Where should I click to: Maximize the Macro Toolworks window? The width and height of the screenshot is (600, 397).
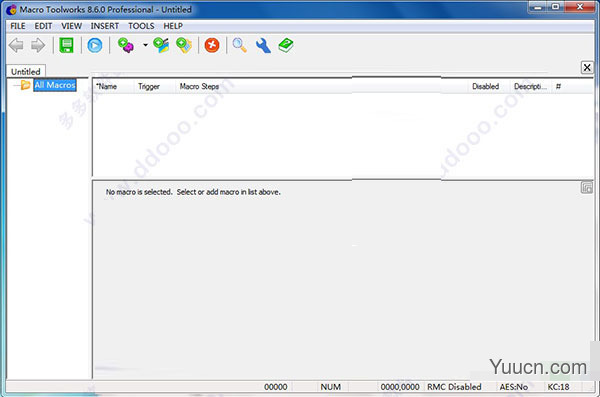[x=556, y=7]
